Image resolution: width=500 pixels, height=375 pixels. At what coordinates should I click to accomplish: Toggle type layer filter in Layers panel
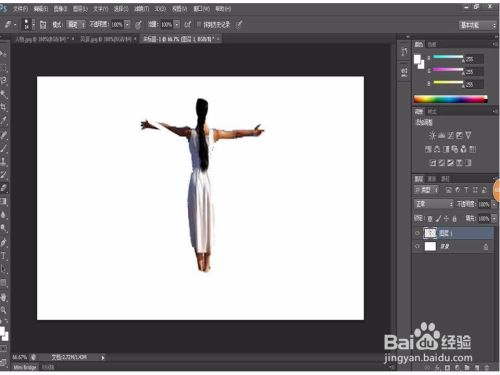(466, 190)
